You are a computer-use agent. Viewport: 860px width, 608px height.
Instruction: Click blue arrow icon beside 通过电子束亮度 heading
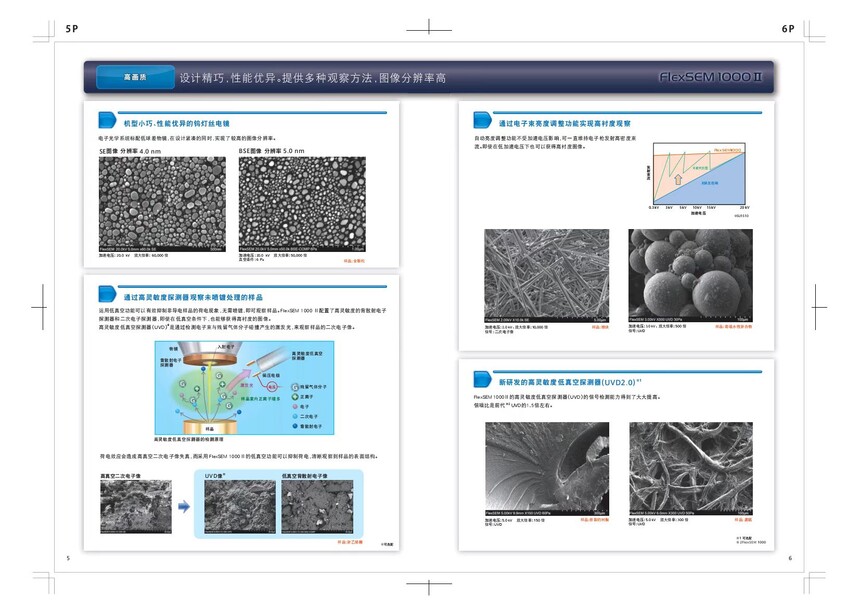482,120
